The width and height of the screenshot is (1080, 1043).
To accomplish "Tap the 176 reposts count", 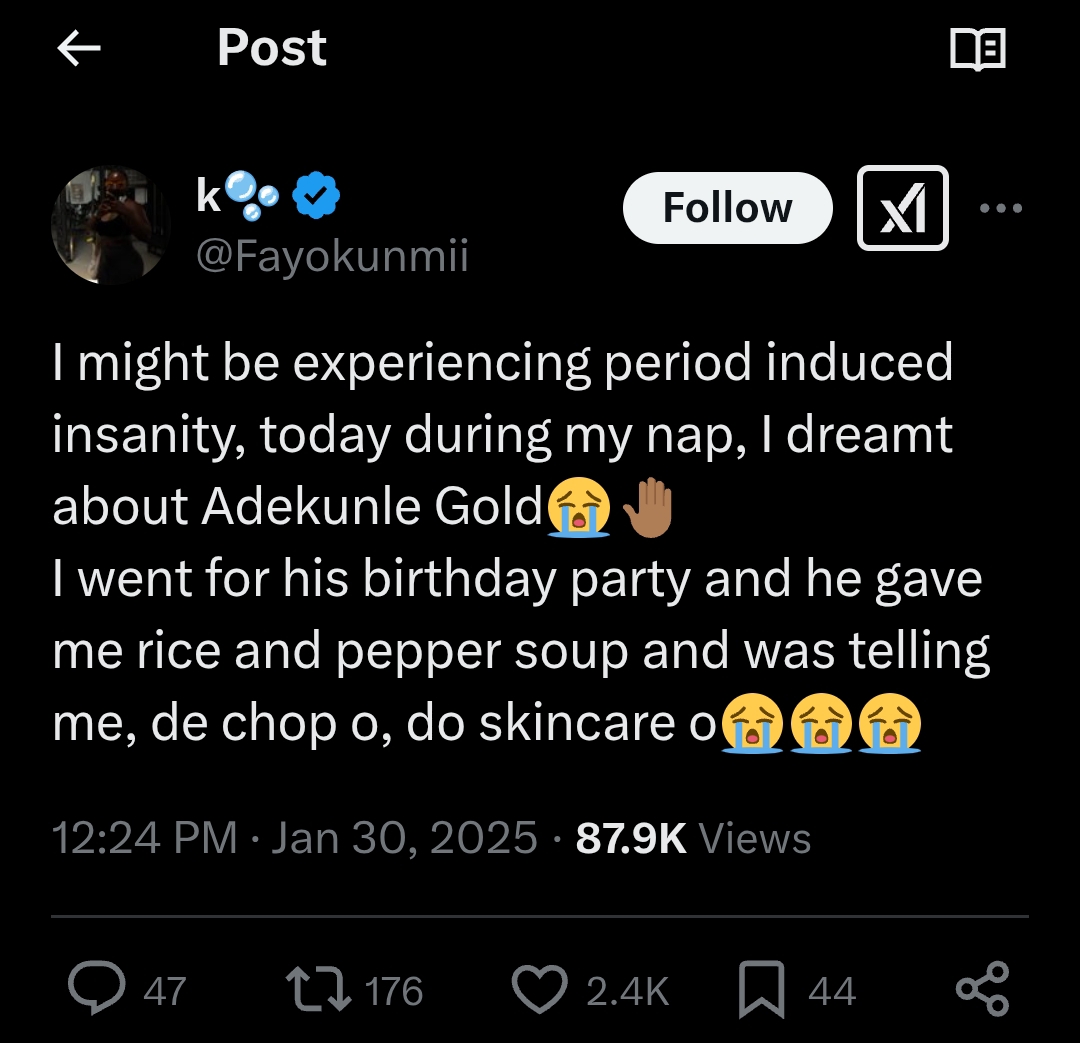I will (x=394, y=991).
